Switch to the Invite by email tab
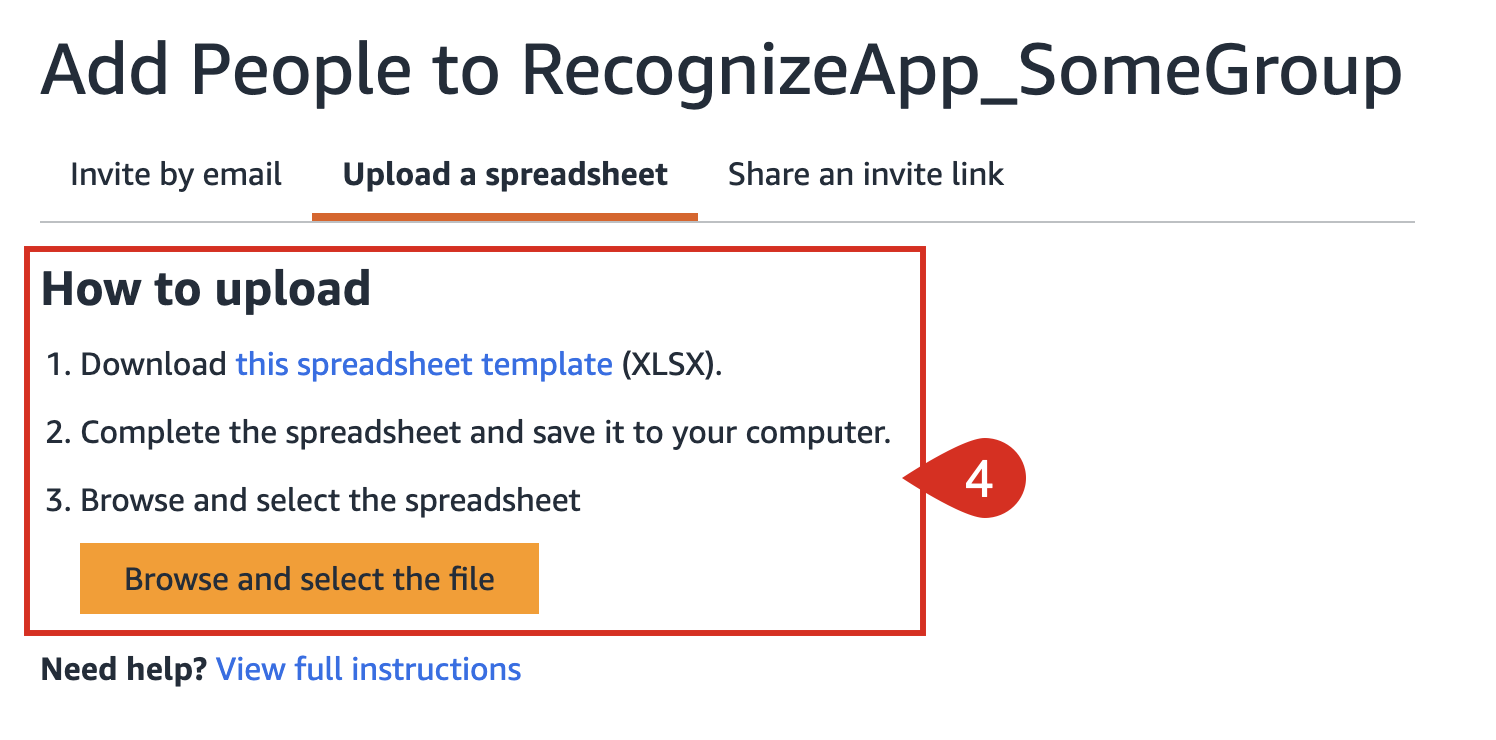1496x740 pixels. tap(176, 175)
